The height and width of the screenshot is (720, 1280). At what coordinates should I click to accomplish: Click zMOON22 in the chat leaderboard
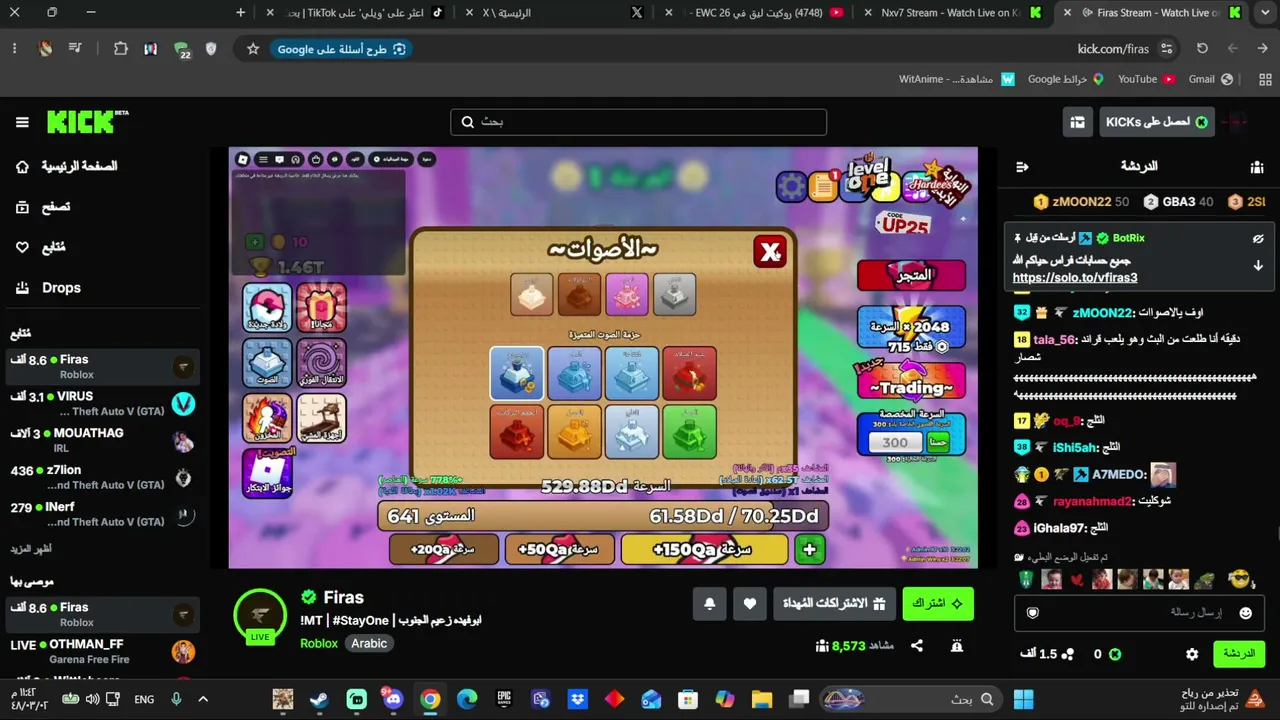pos(1081,202)
